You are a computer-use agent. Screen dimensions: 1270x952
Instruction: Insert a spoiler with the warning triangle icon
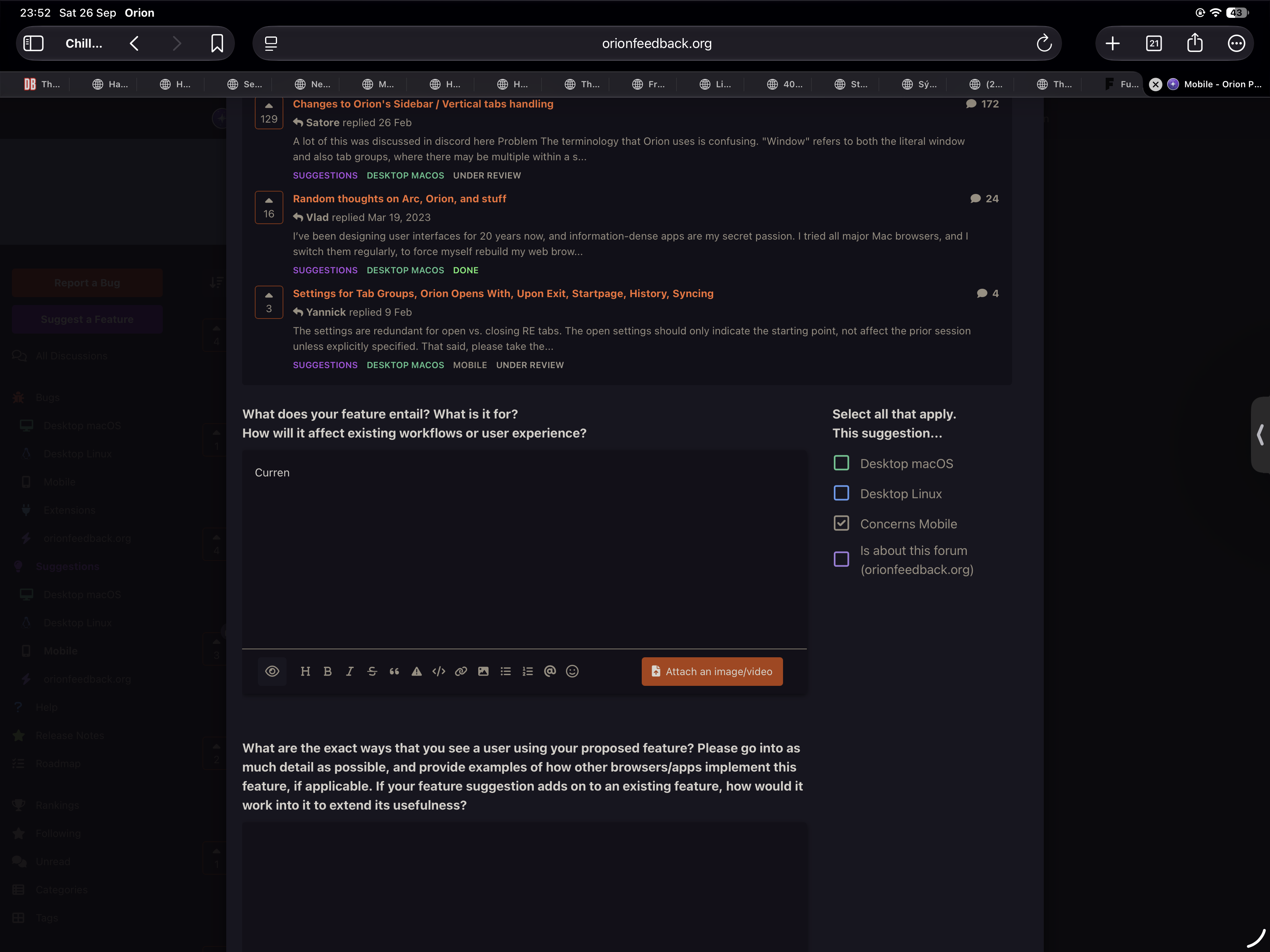(x=417, y=672)
